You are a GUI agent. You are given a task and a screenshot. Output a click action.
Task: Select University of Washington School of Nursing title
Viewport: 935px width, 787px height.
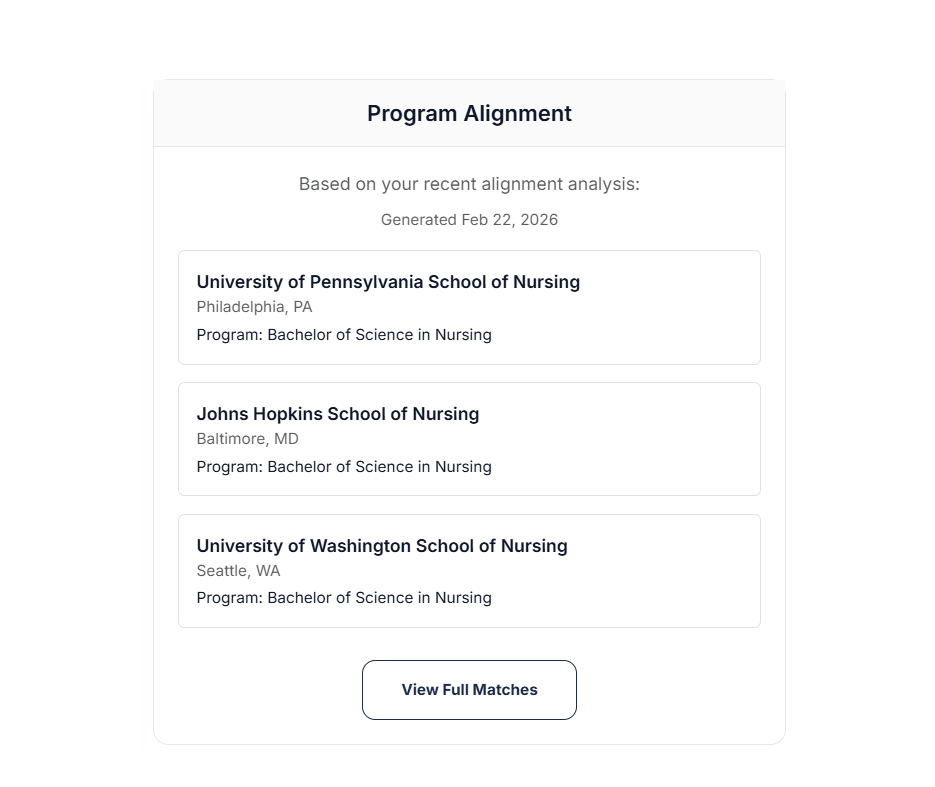(382, 546)
